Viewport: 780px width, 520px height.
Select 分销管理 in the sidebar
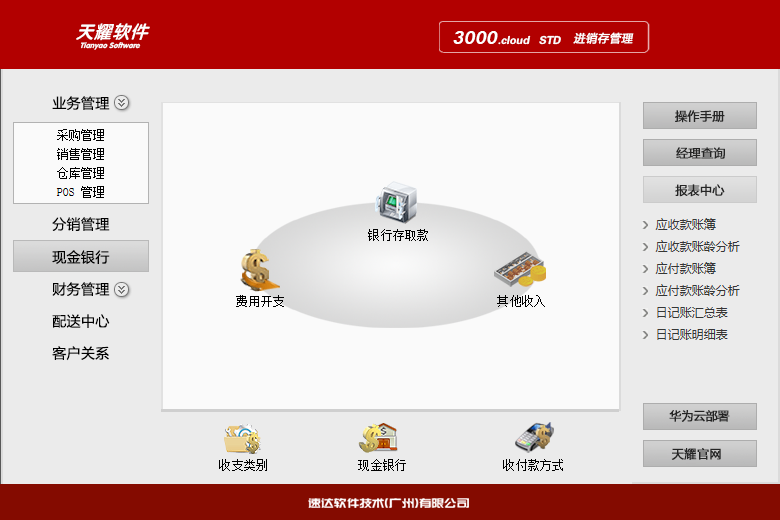click(81, 224)
